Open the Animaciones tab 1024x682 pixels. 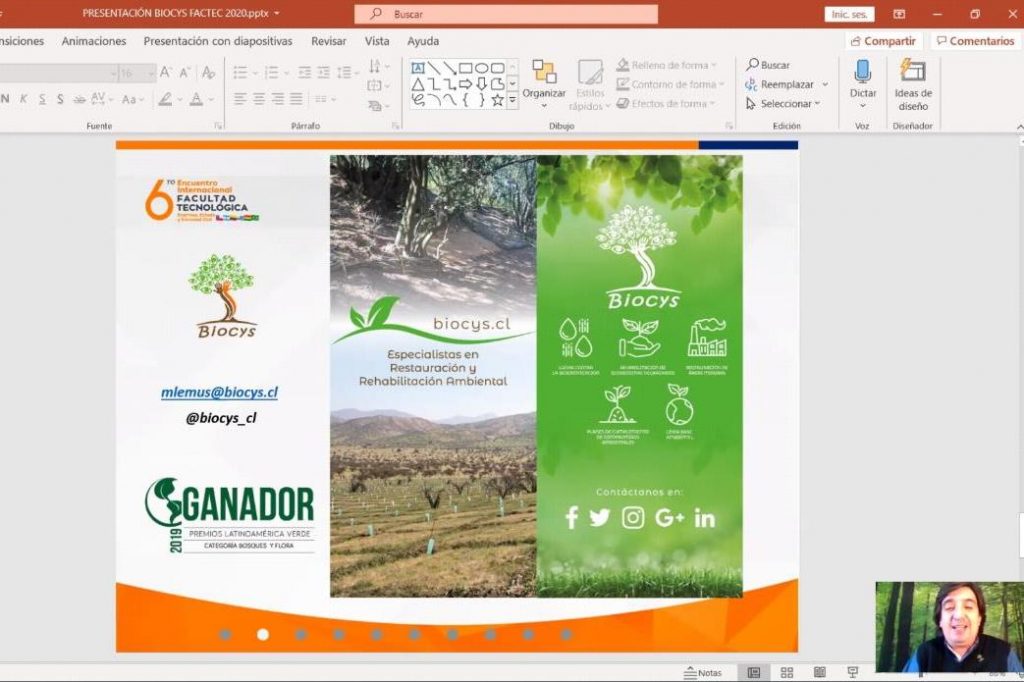pyautogui.click(x=94, y=41)
